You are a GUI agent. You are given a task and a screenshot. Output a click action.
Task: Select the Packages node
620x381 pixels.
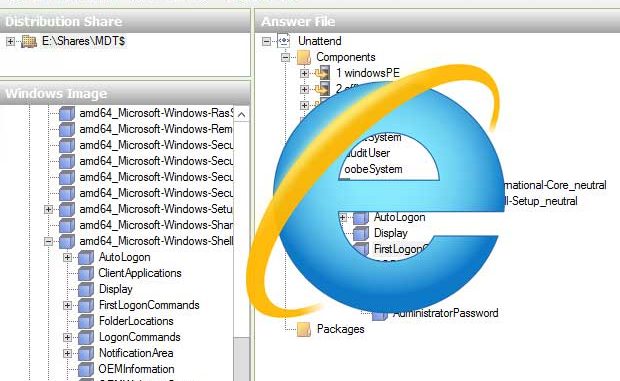click(x=340, y=329)
